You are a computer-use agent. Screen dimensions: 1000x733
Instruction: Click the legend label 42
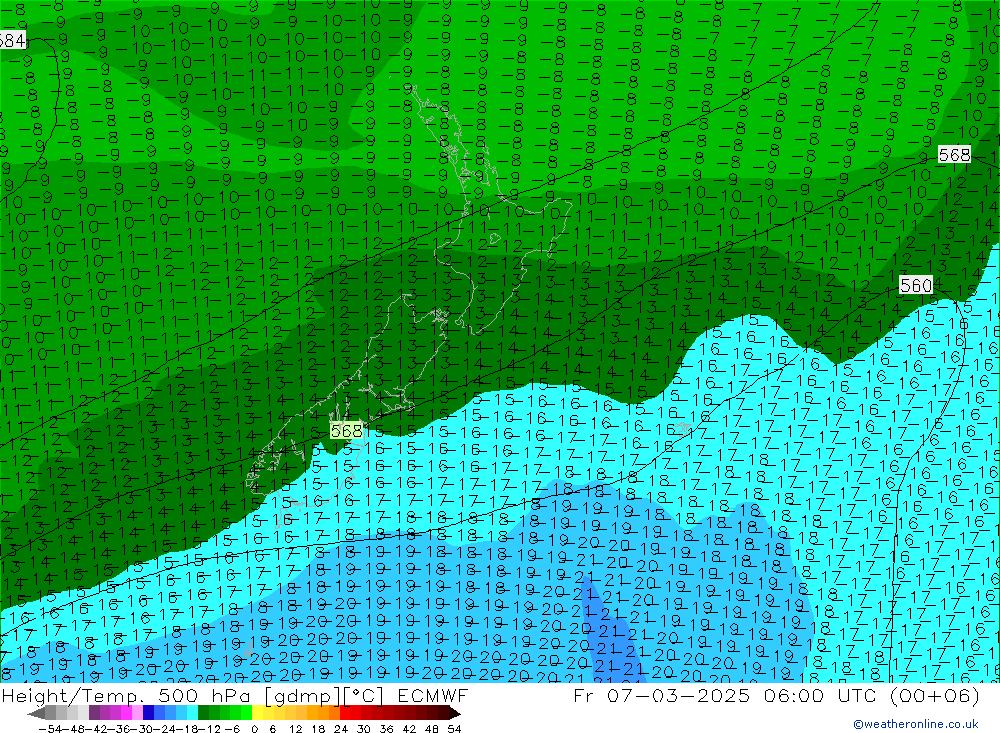pyautogui.click(x=409, y=729)
